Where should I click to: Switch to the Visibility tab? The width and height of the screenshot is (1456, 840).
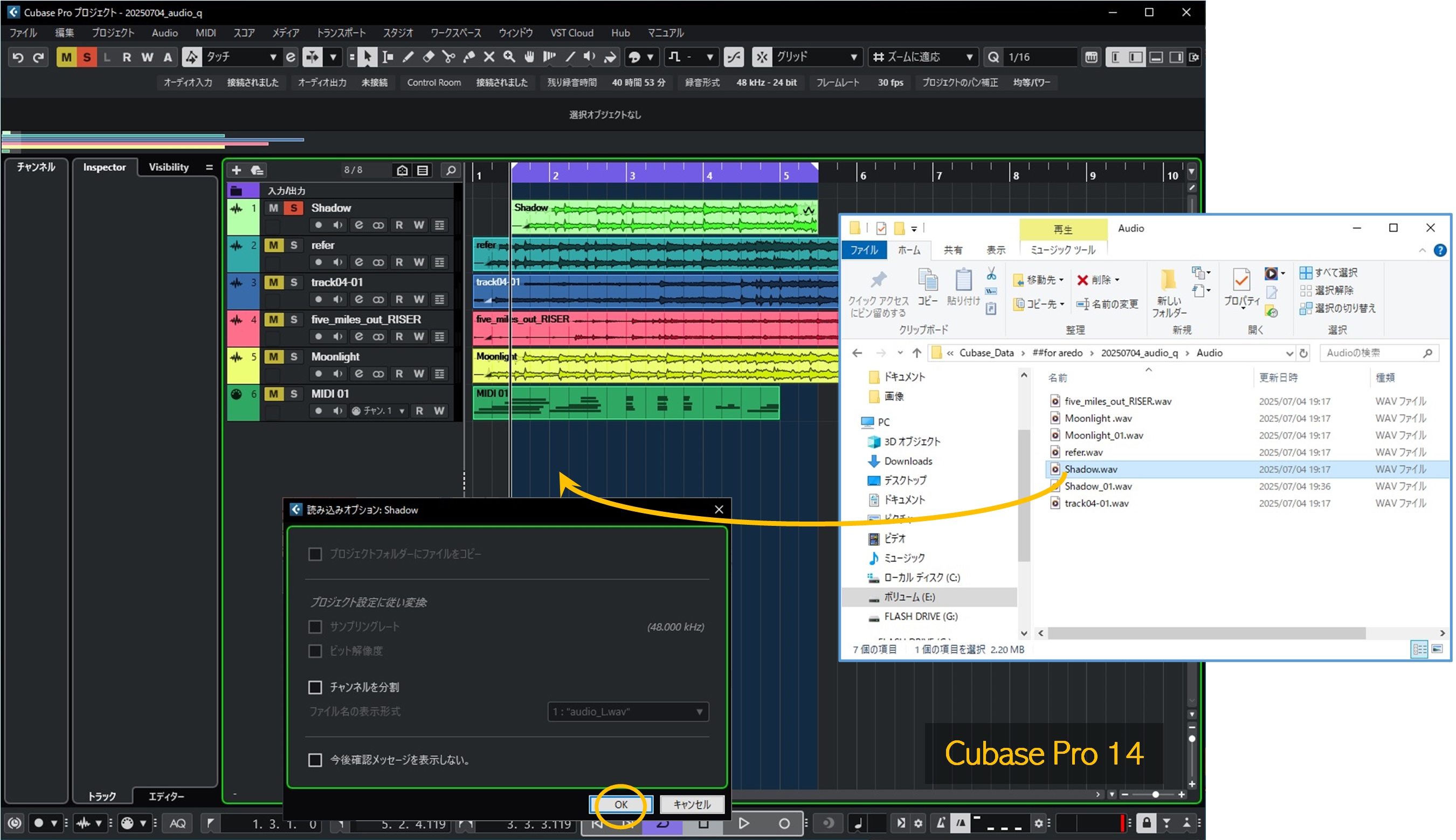pyautogui.click(x=169, y=168)
